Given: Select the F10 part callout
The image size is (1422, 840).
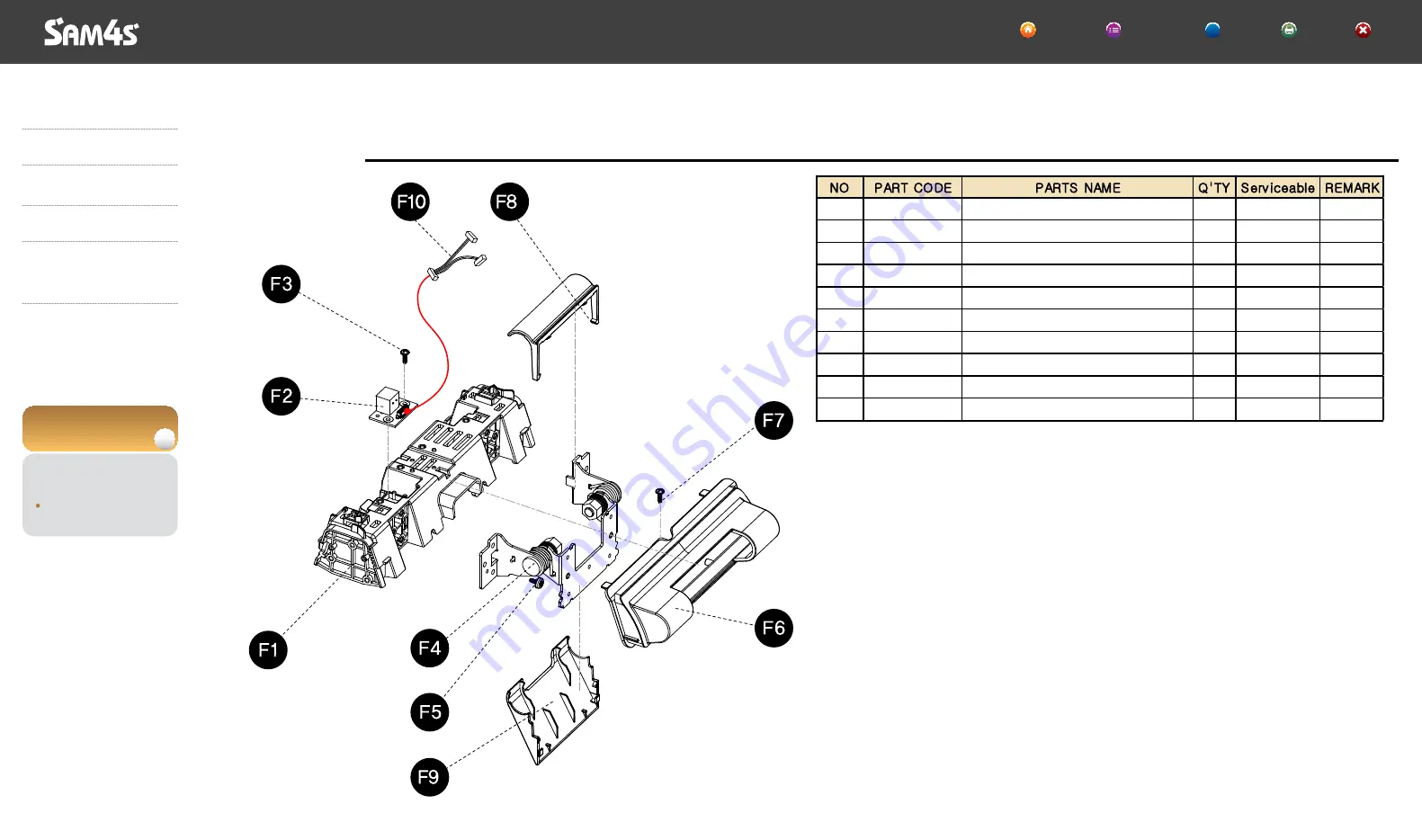Looking at the screenshot, I should [x=411, y=201].
